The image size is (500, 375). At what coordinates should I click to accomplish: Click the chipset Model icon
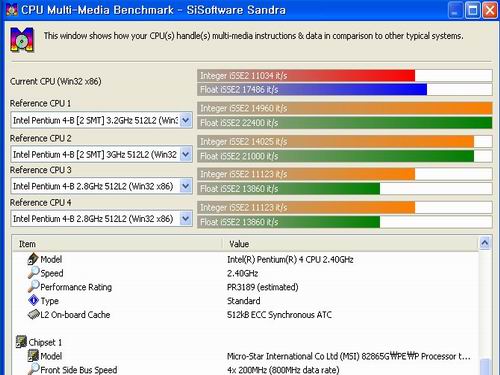pos(33,356)
